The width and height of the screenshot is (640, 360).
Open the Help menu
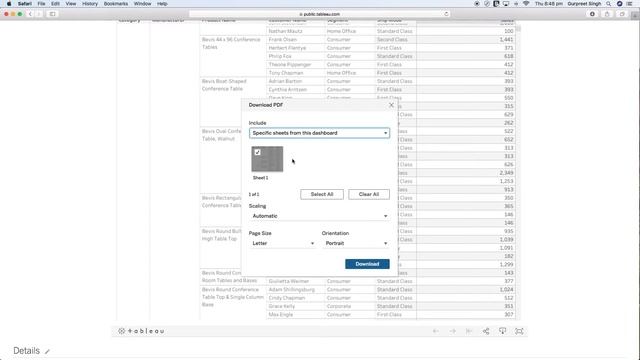[162, 4]
